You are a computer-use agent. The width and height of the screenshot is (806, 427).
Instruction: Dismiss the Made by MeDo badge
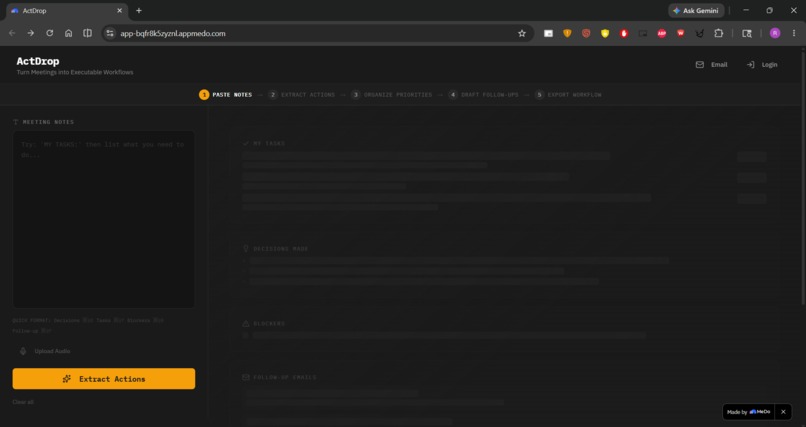pyautogui.click(x=783, y=412)
